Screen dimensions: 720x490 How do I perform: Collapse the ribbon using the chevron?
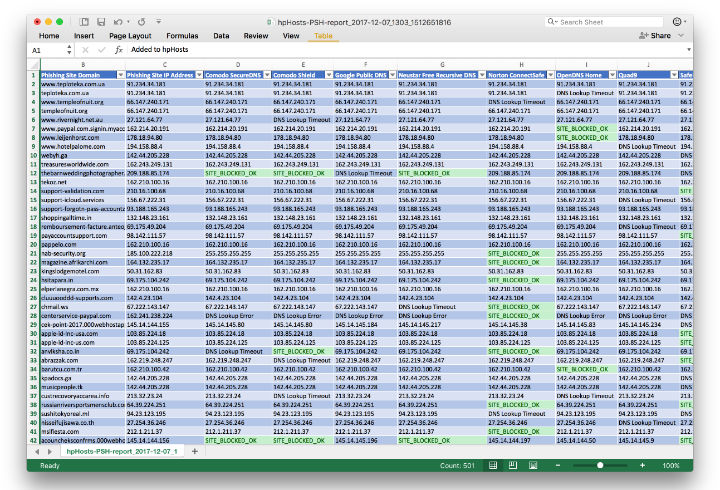pyautogui.click(x=681, y=35)
